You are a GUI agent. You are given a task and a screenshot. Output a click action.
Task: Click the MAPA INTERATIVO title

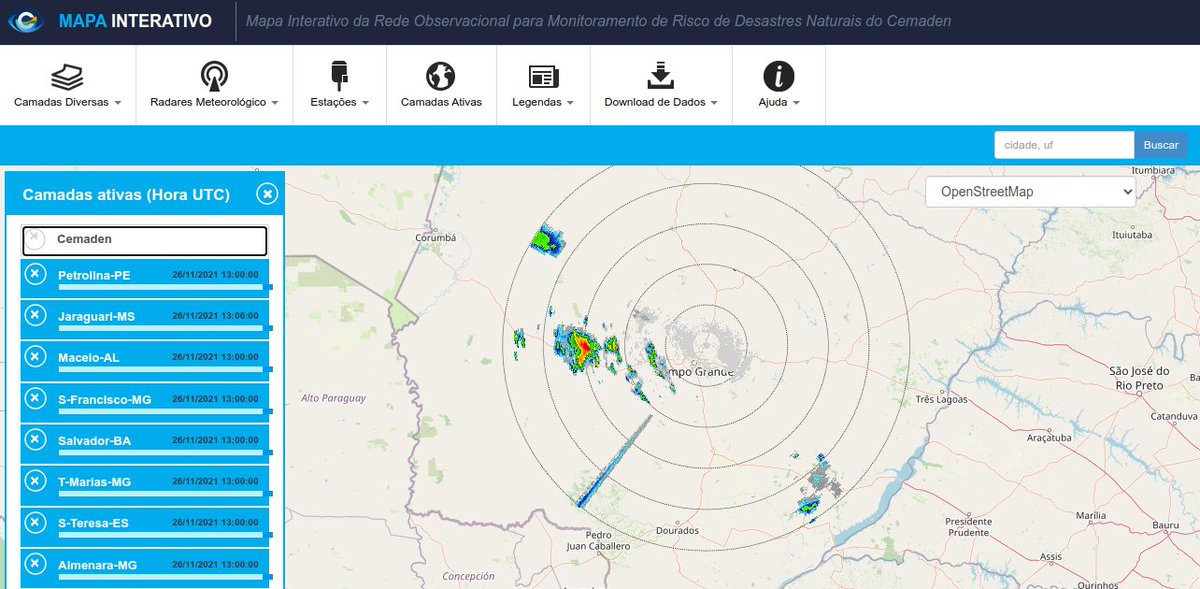[x=135, y=21]
